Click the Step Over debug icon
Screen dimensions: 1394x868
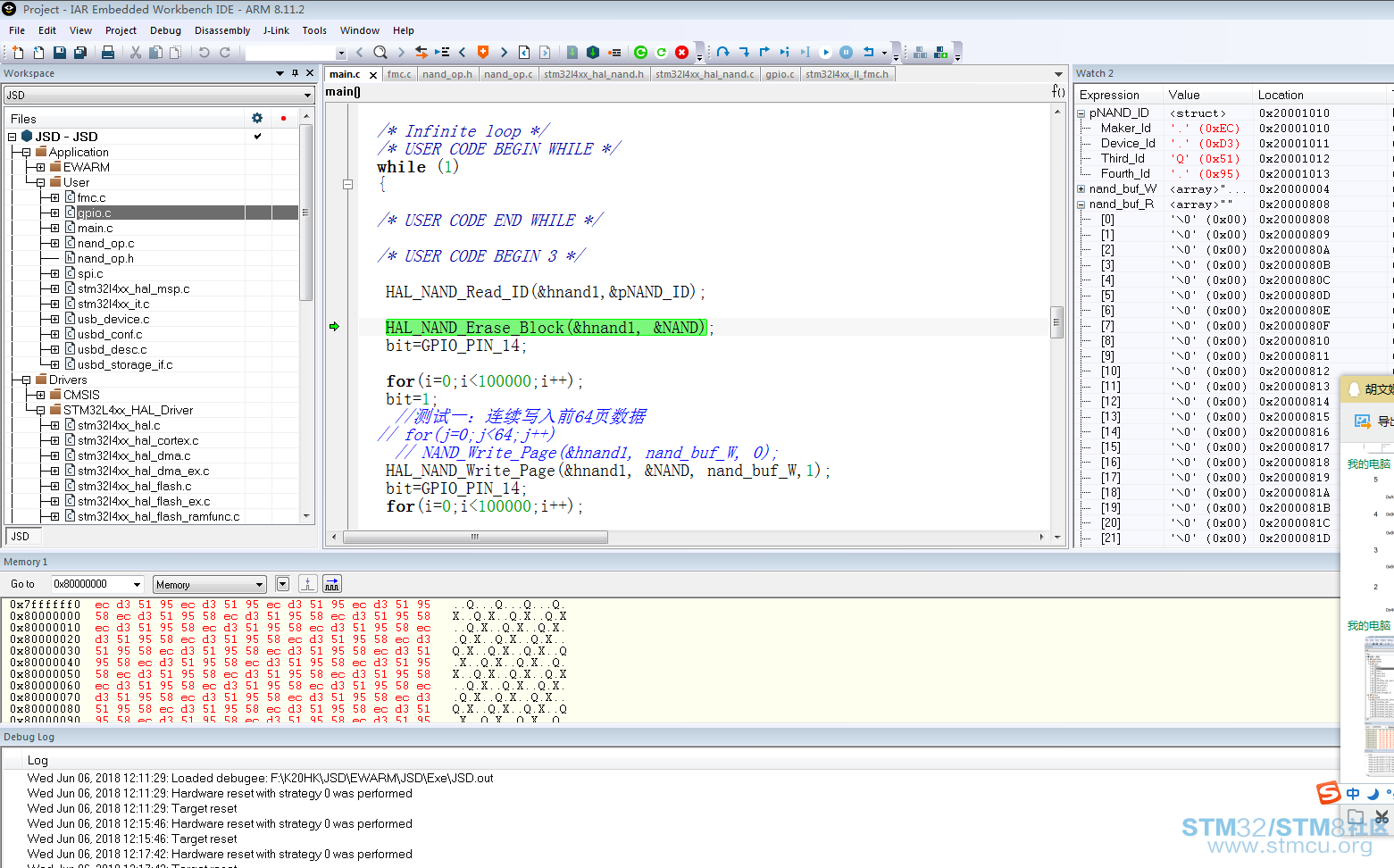(722, 52)
